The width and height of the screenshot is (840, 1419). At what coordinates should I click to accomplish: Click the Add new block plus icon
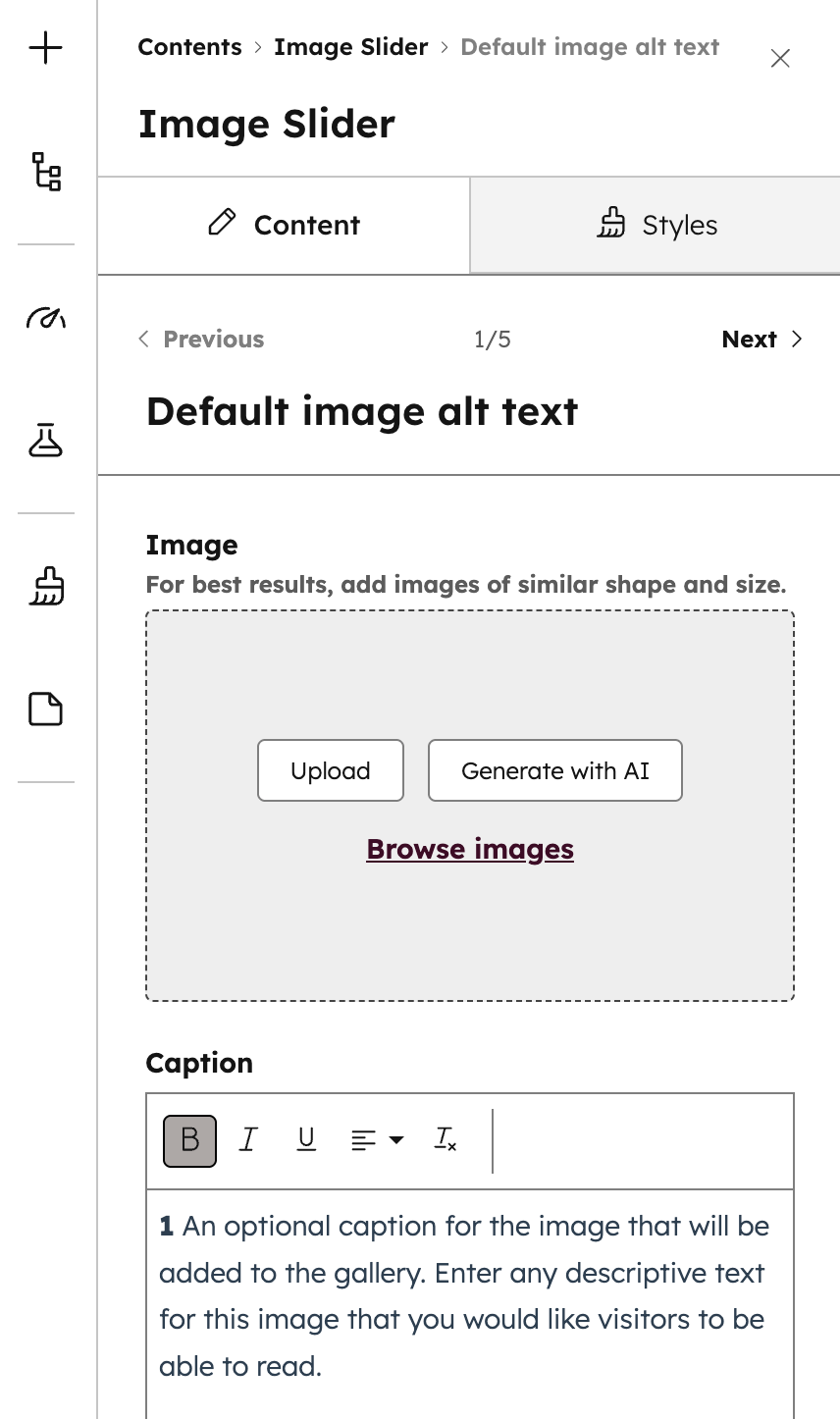45,47
